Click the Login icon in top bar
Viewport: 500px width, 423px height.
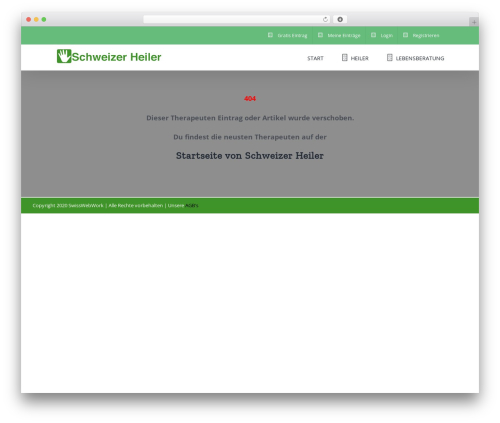point(373,35)
